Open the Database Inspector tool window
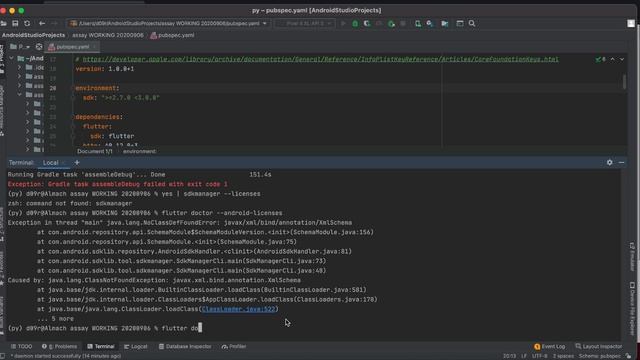Viewport: 640px width, 360px height. (x=185, y=347)
